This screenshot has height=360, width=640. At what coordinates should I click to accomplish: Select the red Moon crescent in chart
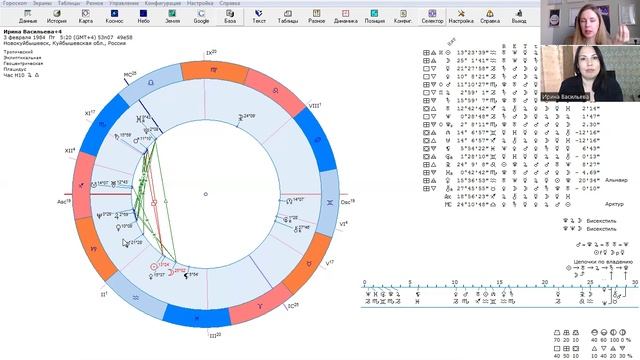171,272
